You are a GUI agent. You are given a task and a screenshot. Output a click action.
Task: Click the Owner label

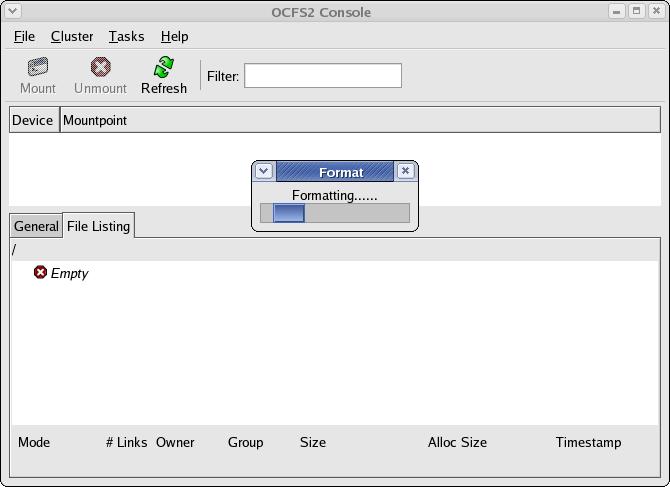(175, 442)
